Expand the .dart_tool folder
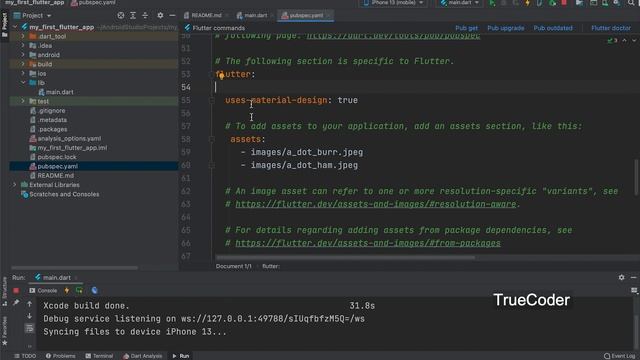640x360 pixels. point(23,36)
